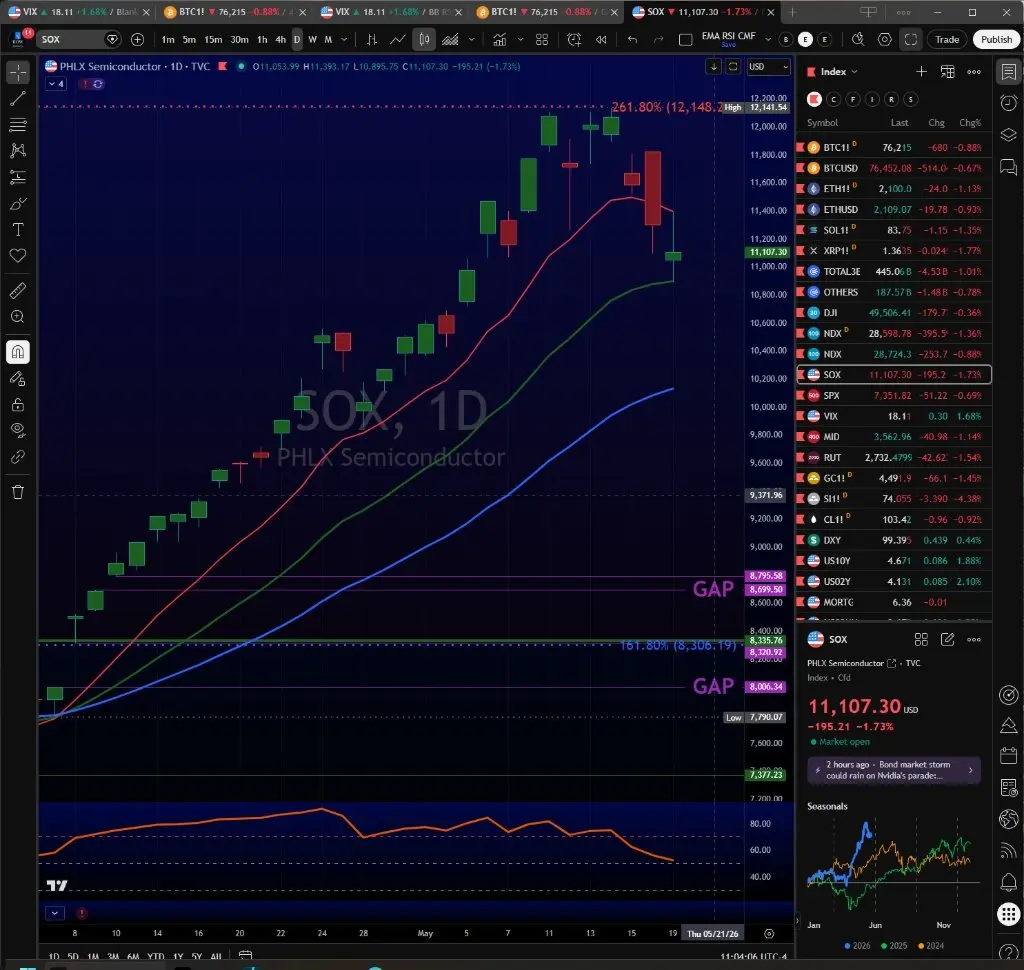The width and height of the screenshot is (1024, 970).
Task: Open the object tree layers panel
Action: click(x=1008, y=135)
